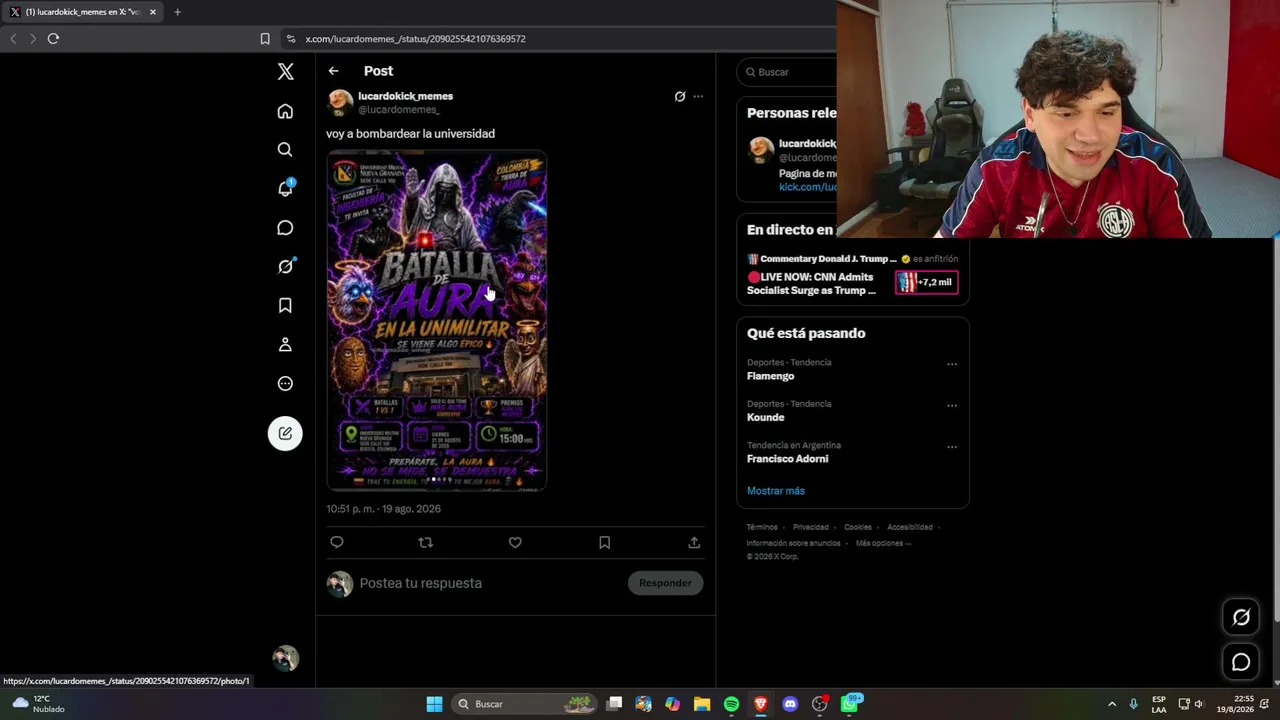This screenshot has width=1280, height=720.
Task: Open the Windows Start menu
Action: (434, 704)
